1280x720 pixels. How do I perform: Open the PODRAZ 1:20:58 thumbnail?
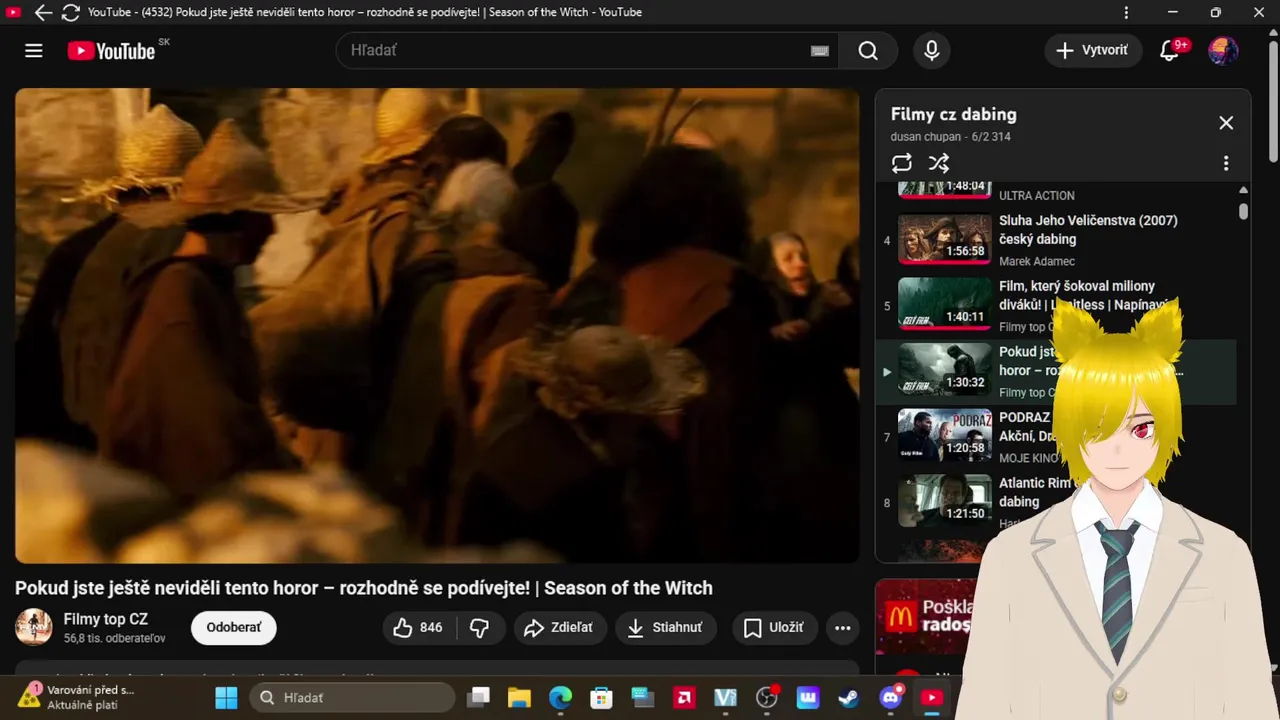[945, 435]
